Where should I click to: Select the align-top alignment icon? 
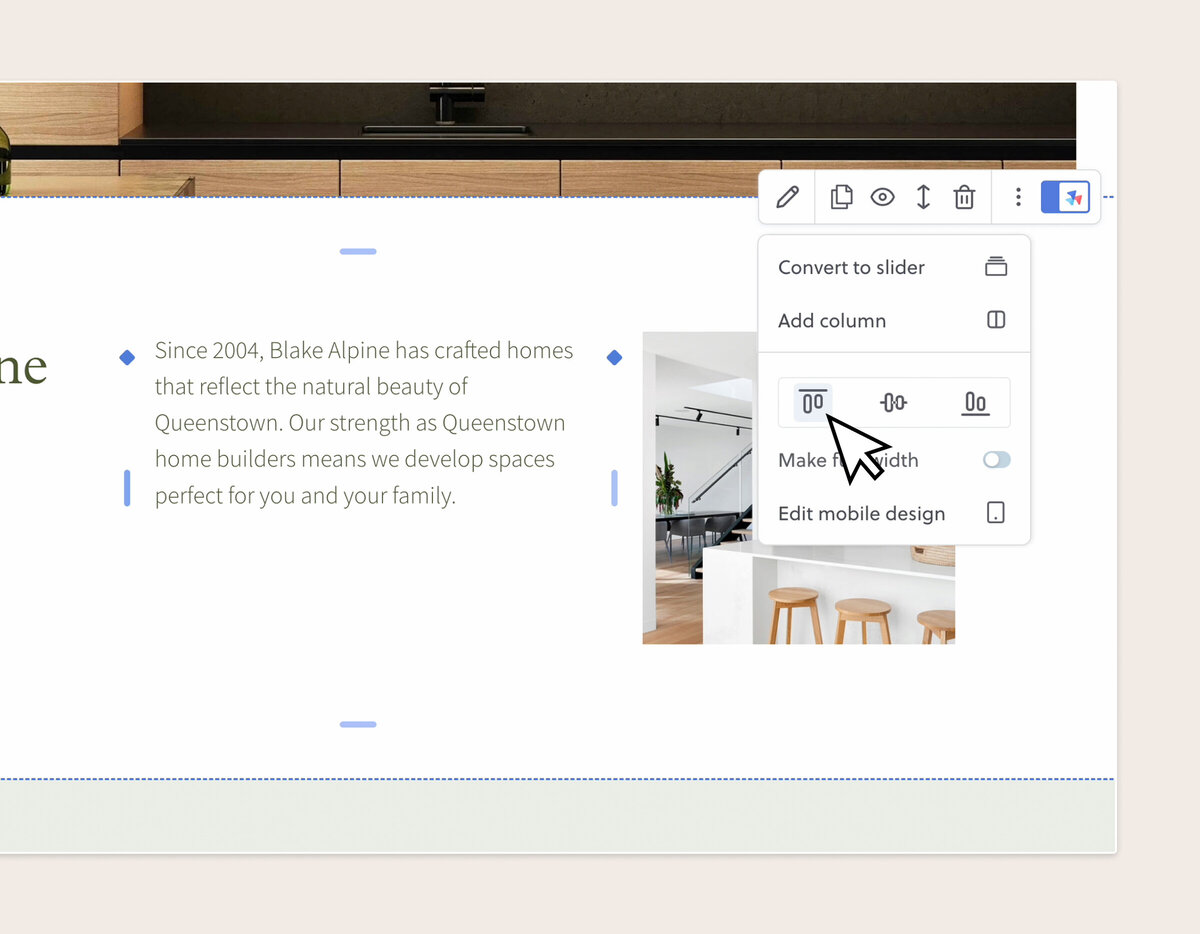pos(811,402)
